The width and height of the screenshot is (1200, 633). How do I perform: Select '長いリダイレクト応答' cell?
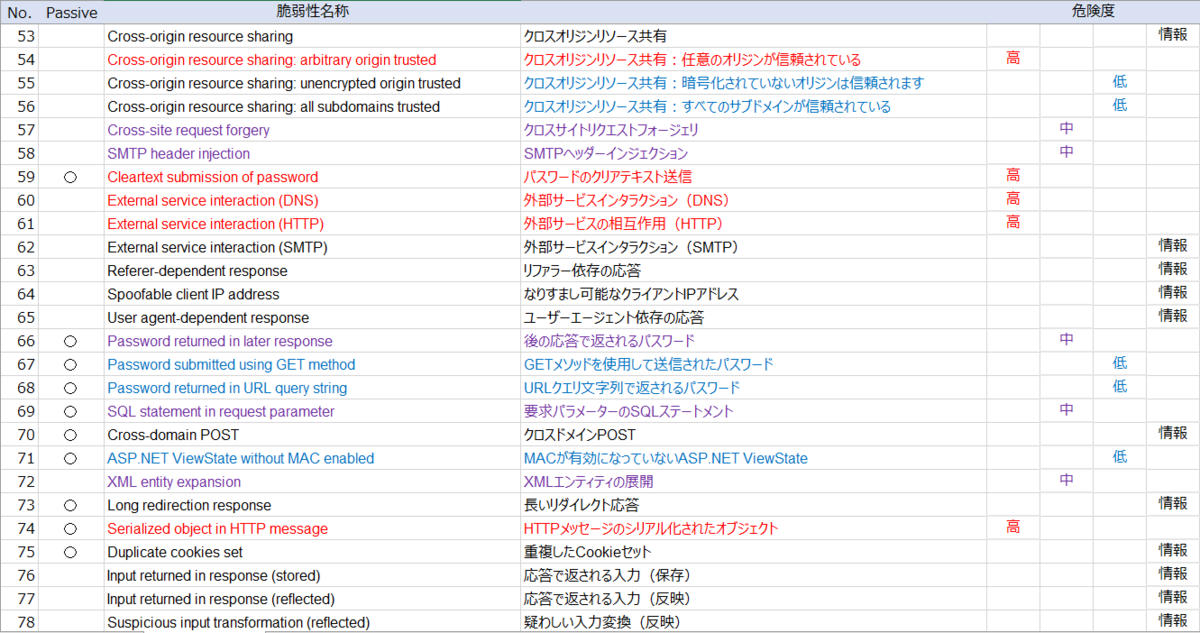754,505
